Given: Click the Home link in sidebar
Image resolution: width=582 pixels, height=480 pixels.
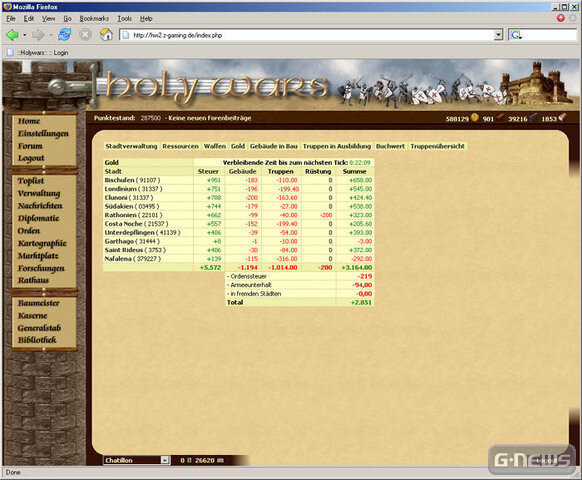Looking at the screenshot, I should (x=29, y=121).
